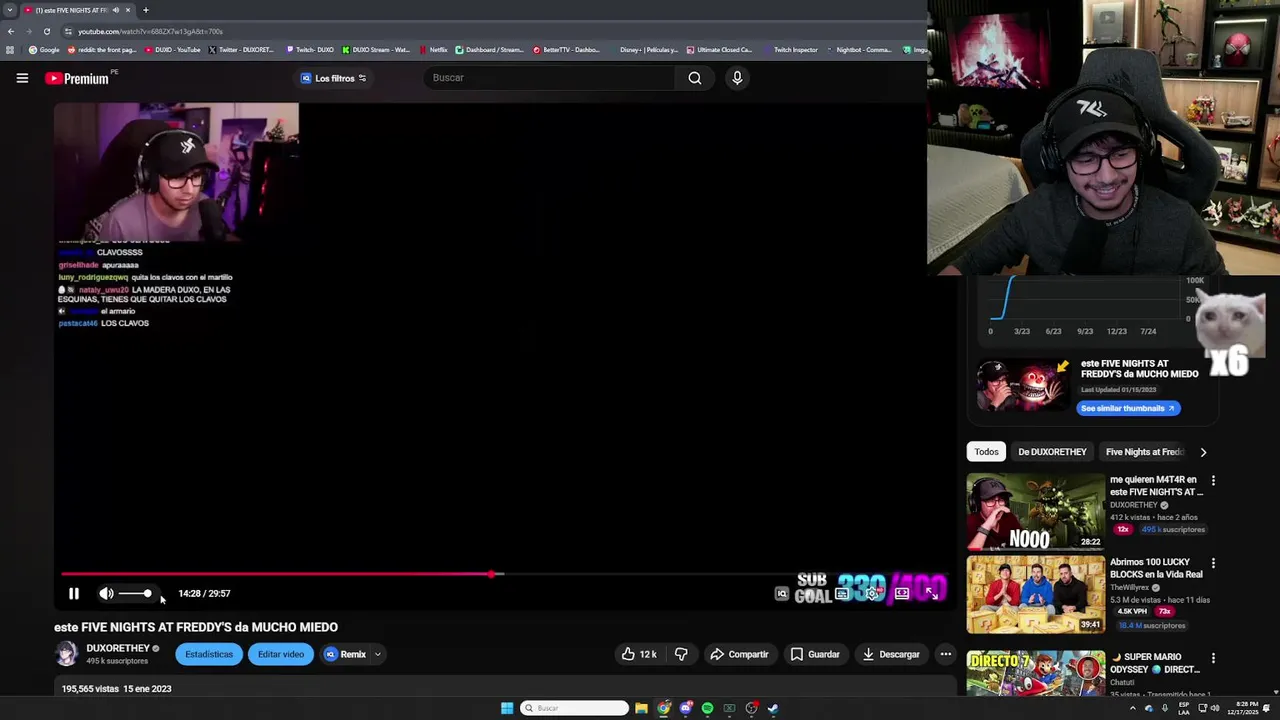Reload the browser page

46,31
